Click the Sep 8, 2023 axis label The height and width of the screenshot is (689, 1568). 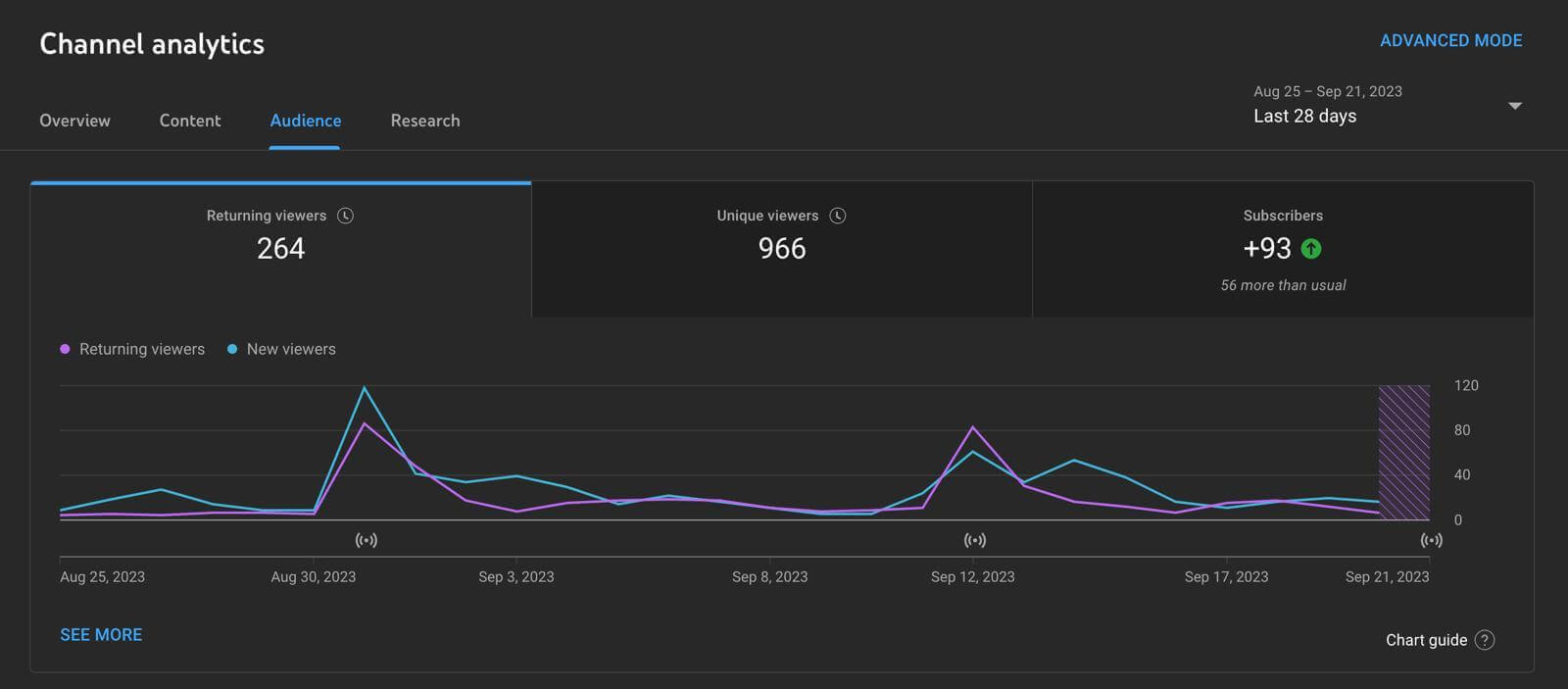770,577
